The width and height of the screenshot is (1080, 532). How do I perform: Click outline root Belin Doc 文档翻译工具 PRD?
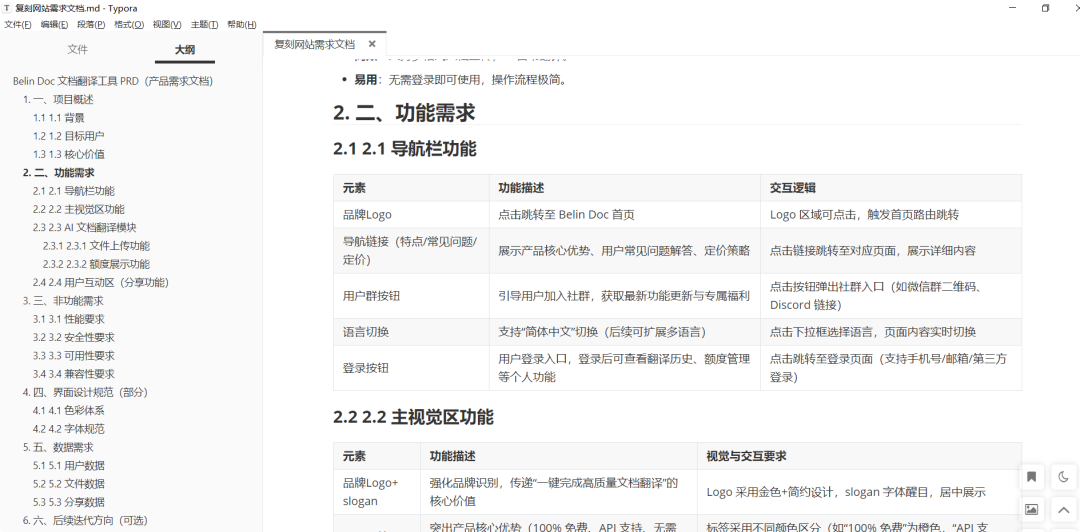coord(113,81)
